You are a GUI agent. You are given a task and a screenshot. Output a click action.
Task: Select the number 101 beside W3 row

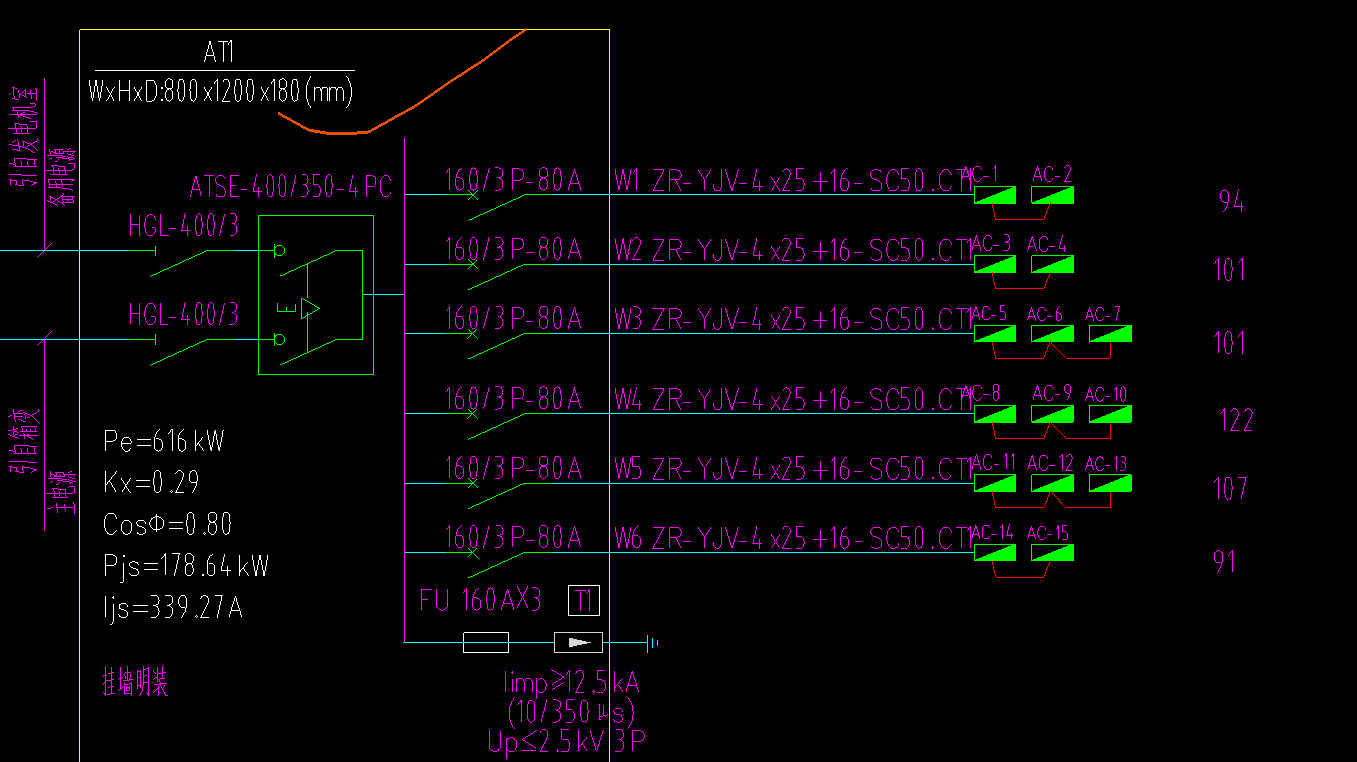(x=1230, y=343)
